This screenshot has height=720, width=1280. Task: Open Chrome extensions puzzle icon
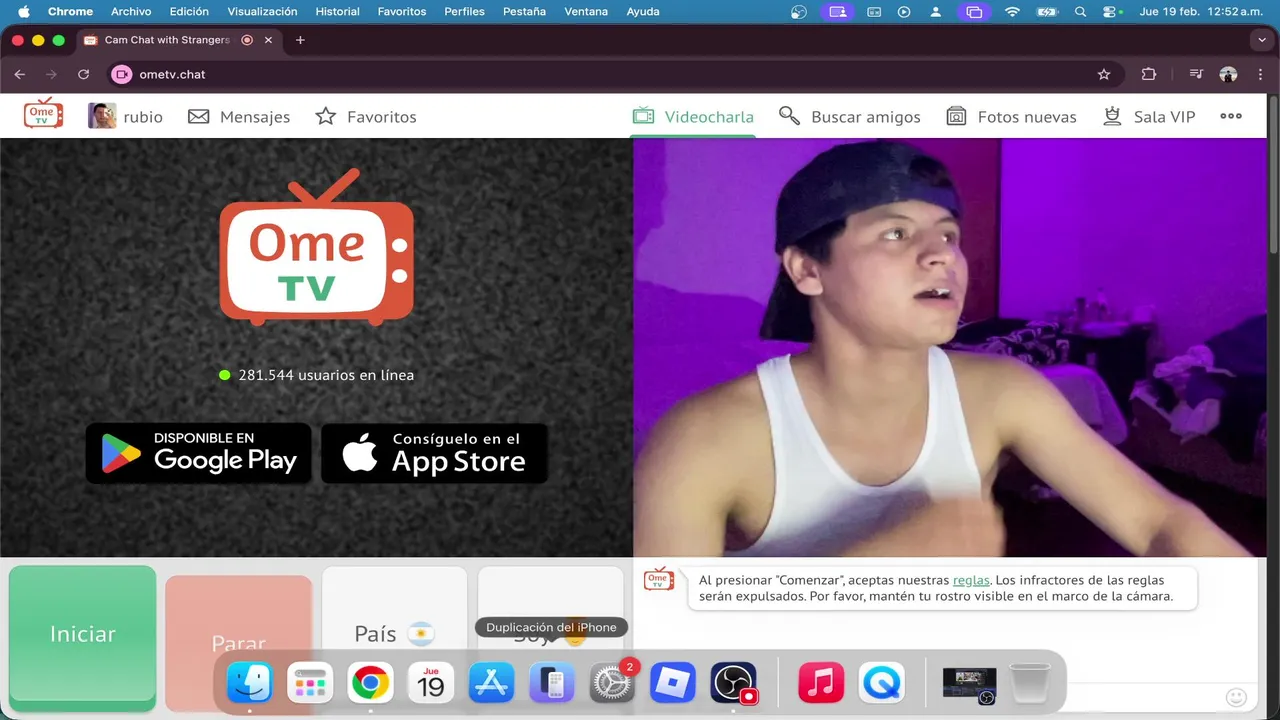pyautogui.click(x=1149, y=74)
